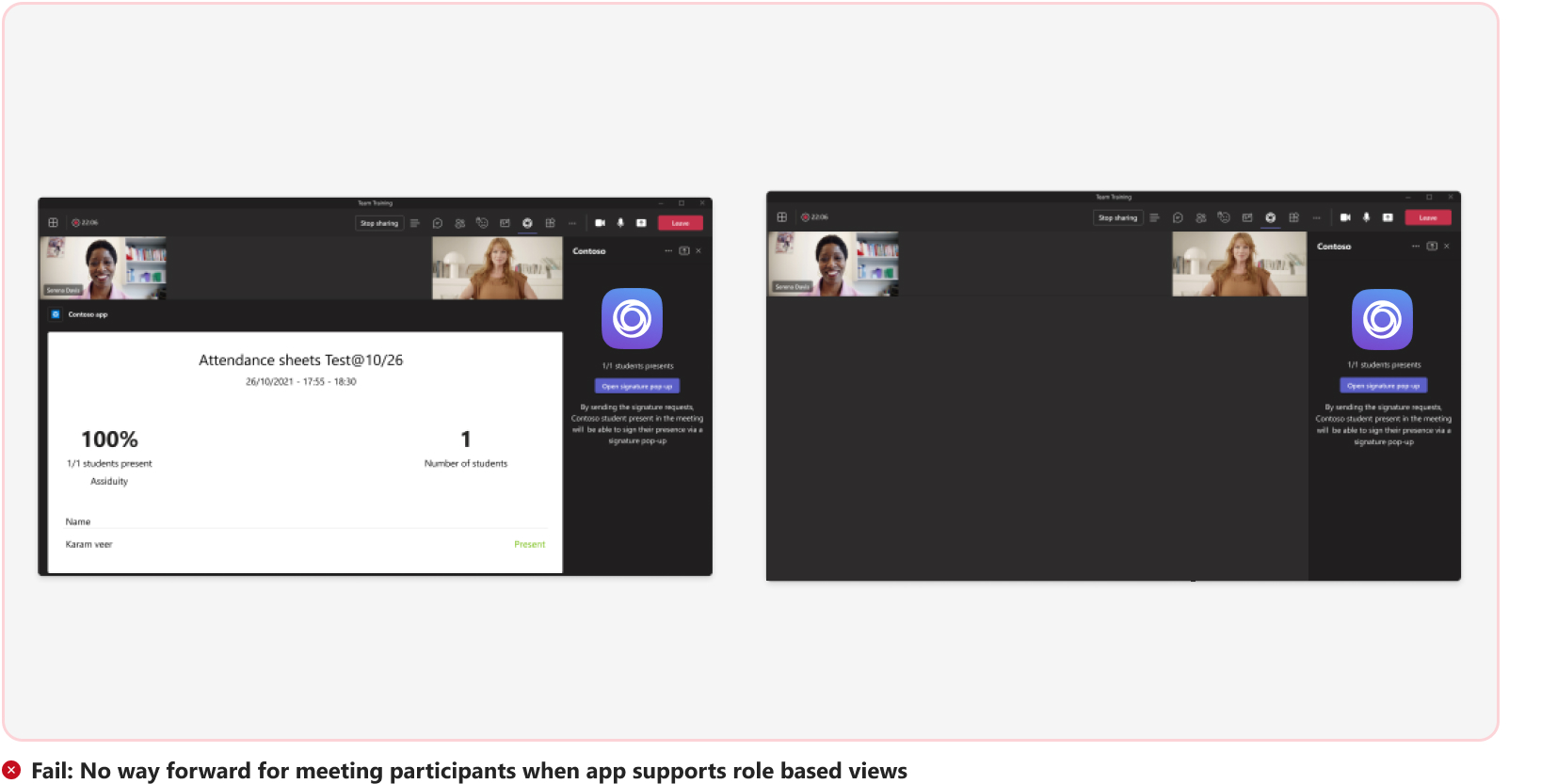1541x784 pixels.
Task: Open Contoso panel options ellipsis, left window
Action: pyautogui.click(x=669, y=251)
